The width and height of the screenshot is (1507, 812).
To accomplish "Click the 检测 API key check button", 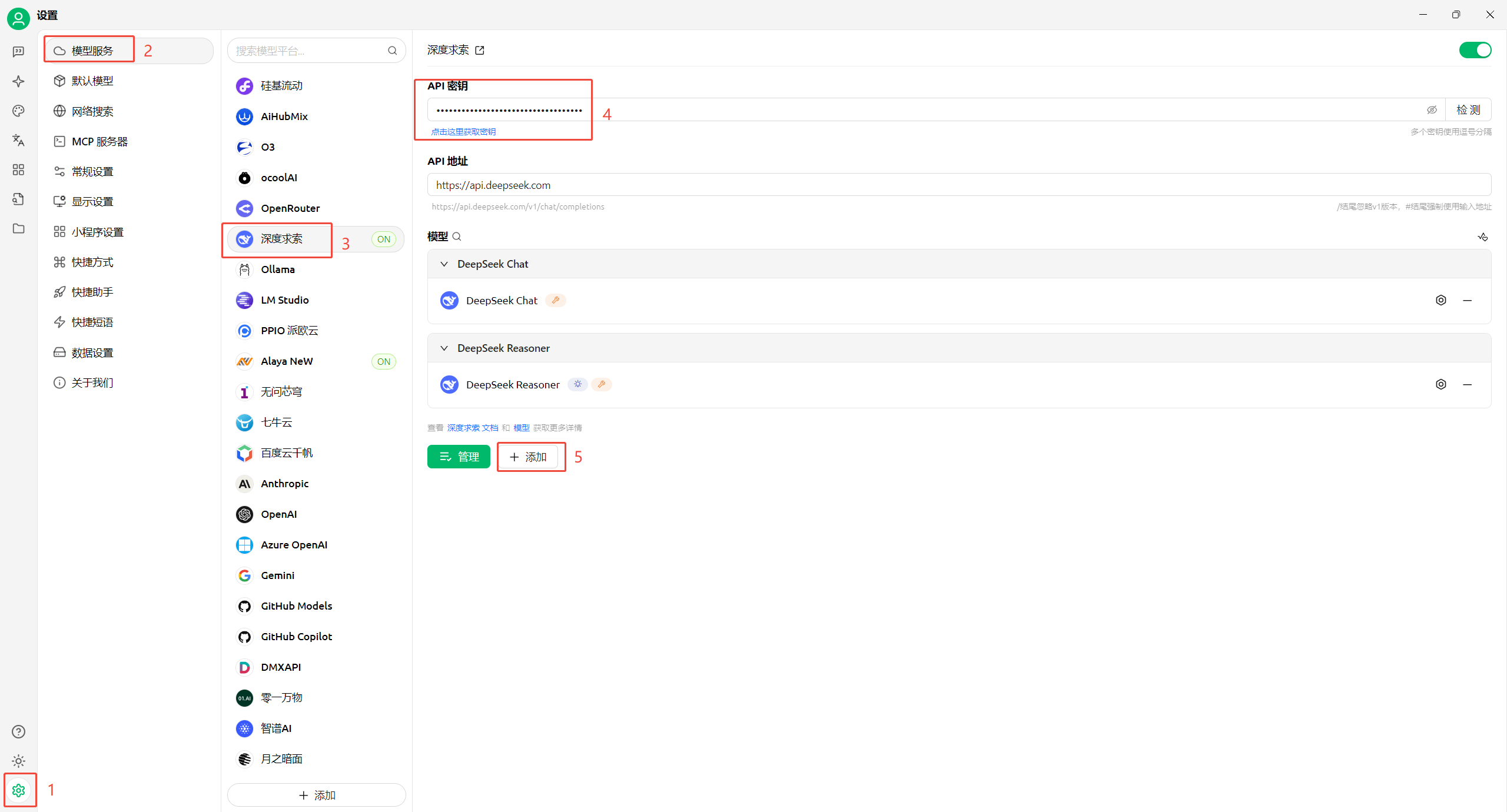I will (1468, 110).
